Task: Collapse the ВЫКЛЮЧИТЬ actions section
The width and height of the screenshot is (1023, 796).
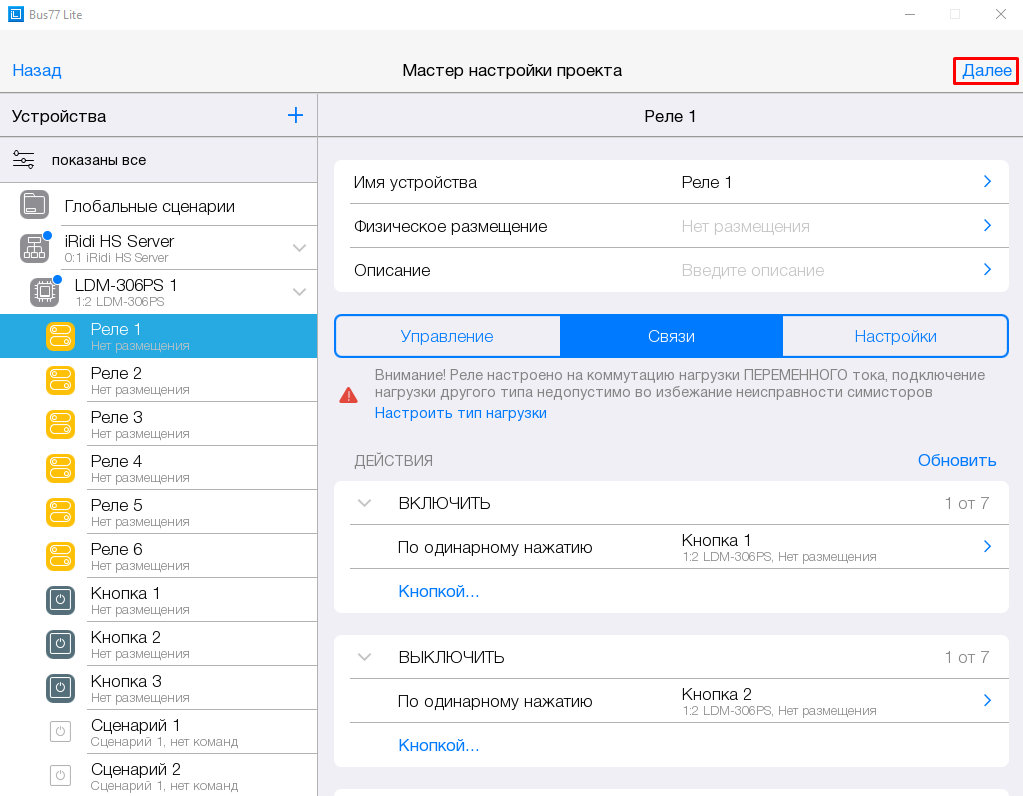Action: tap(364, 657)
